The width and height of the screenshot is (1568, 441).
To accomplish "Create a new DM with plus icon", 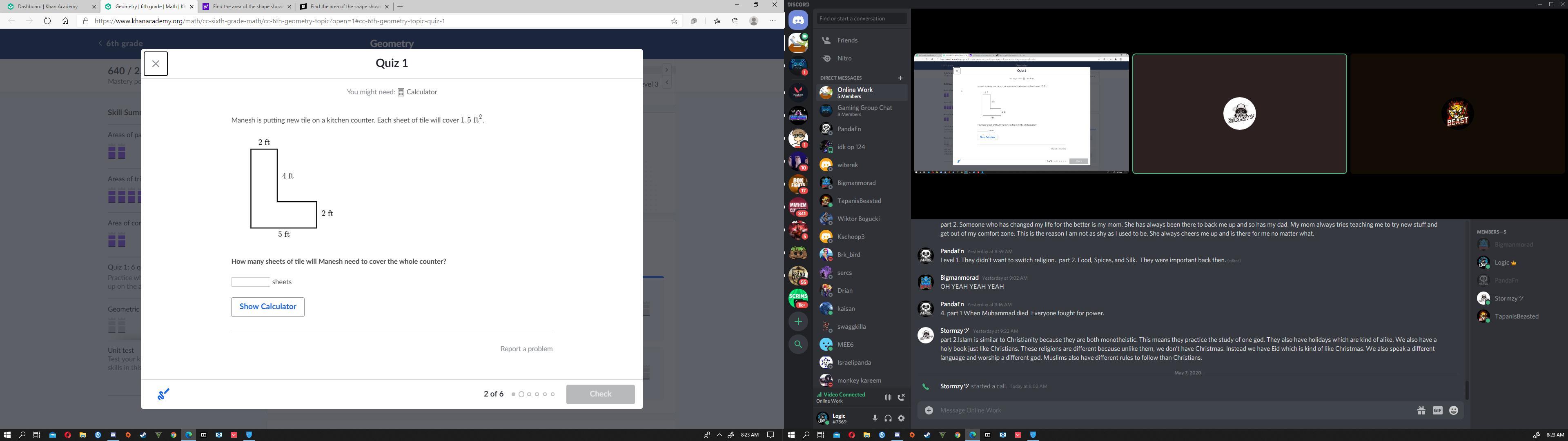I will (900, 78).
